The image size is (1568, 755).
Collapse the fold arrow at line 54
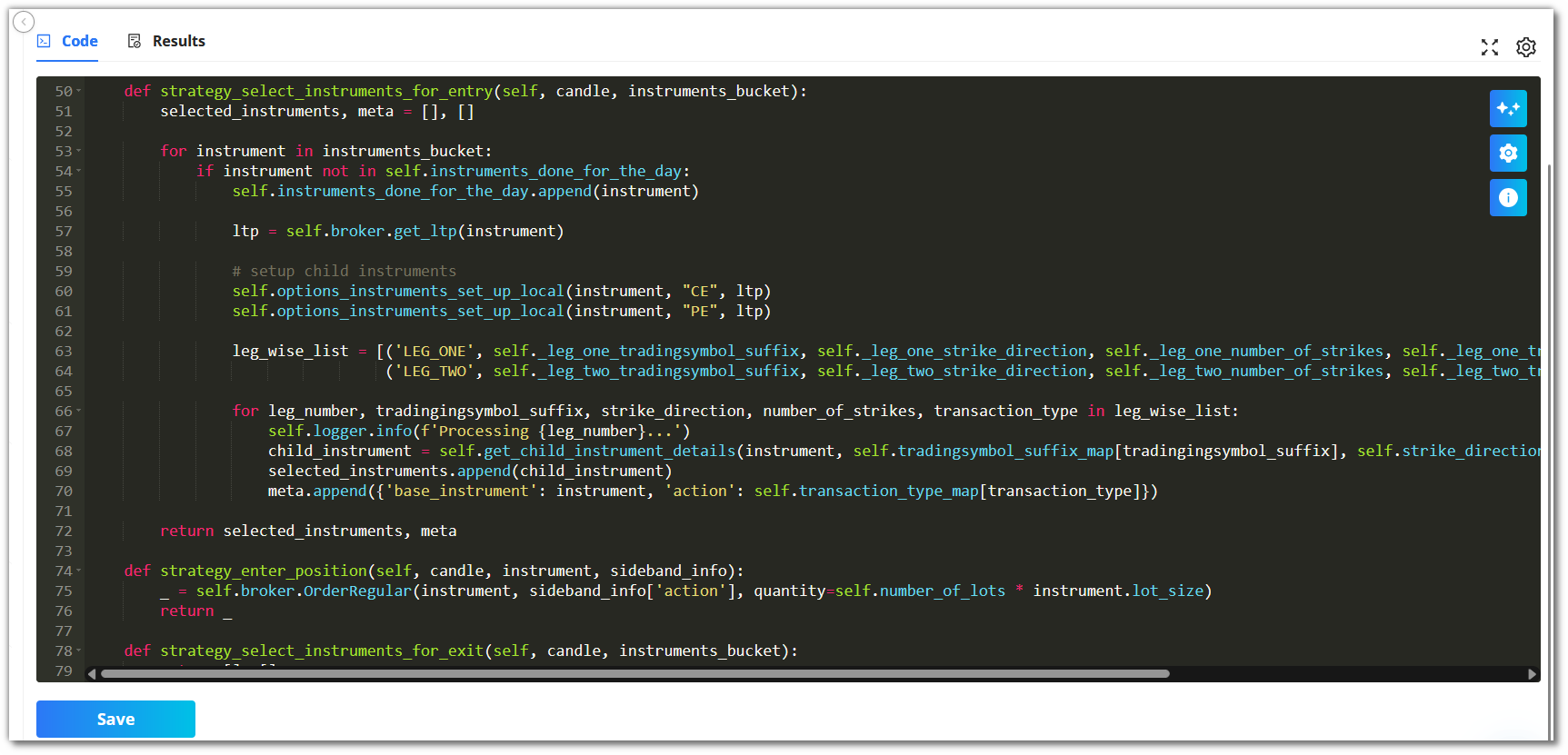coord(79,171)
